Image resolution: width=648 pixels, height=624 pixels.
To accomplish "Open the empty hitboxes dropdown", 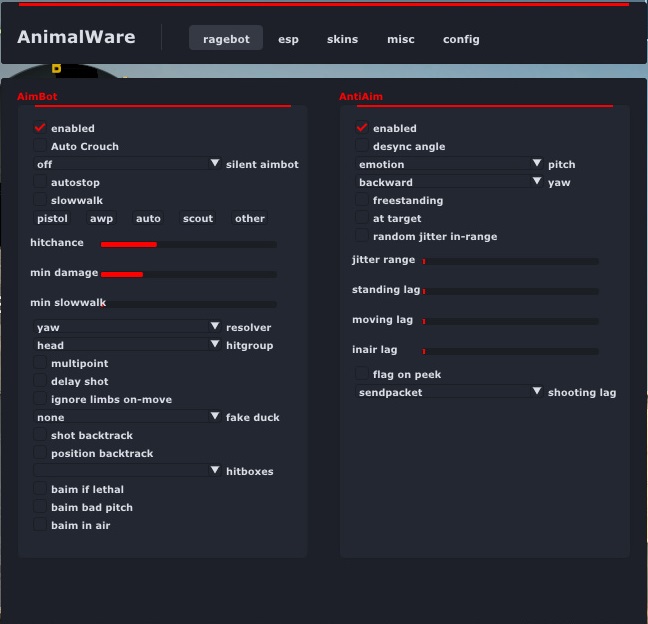I will tap(127, 471).
